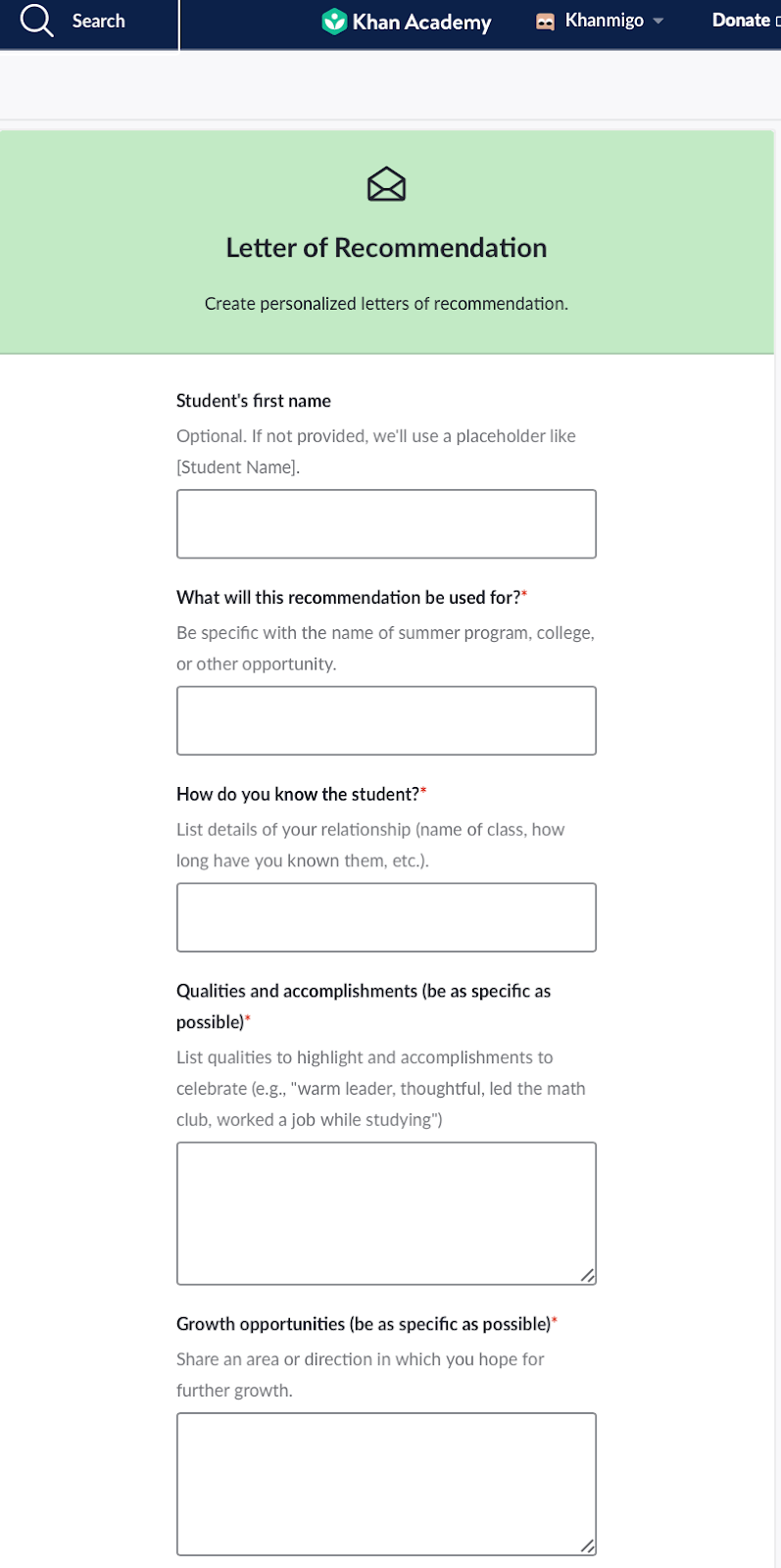Expand the Khanmigo dropdown arrow

point(659,22)
